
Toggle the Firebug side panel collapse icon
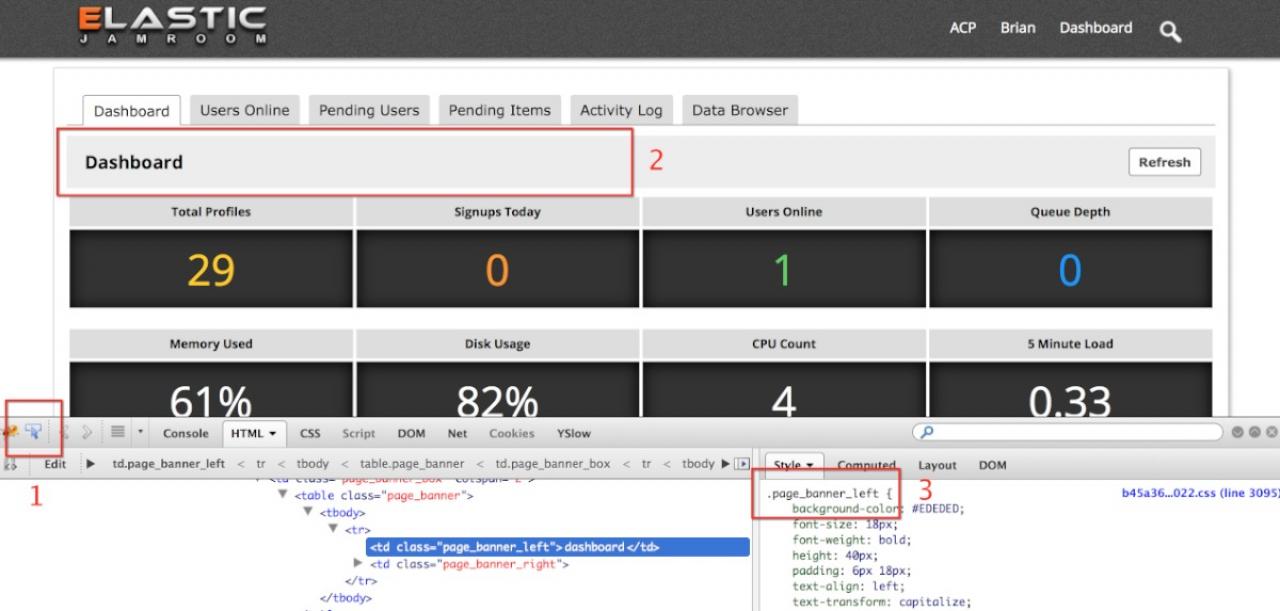742,464
